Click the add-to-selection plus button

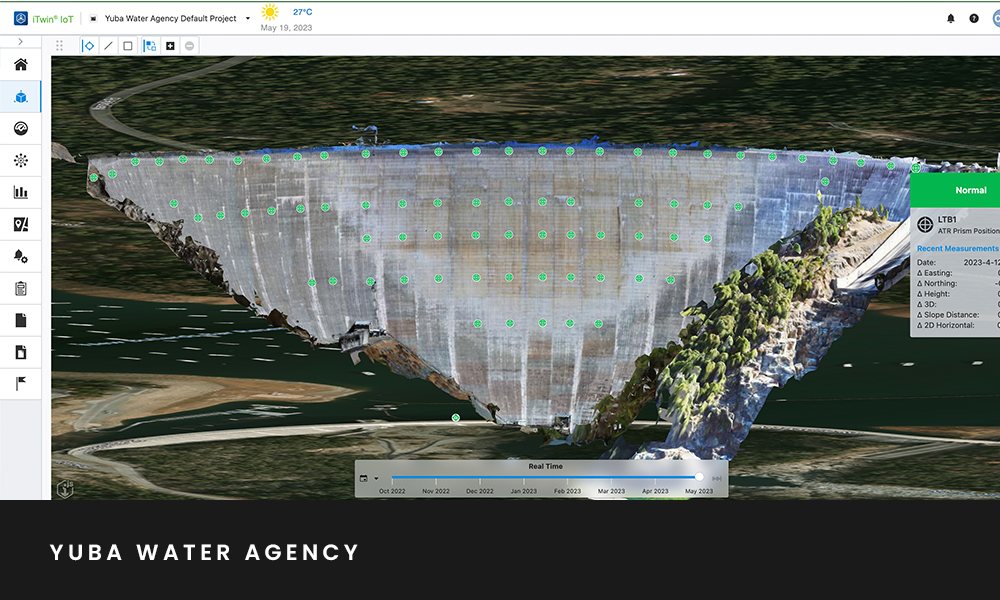click(170, 46)
